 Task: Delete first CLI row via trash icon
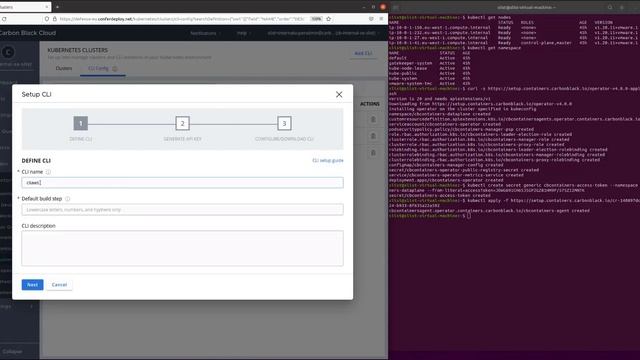[373, 120]
